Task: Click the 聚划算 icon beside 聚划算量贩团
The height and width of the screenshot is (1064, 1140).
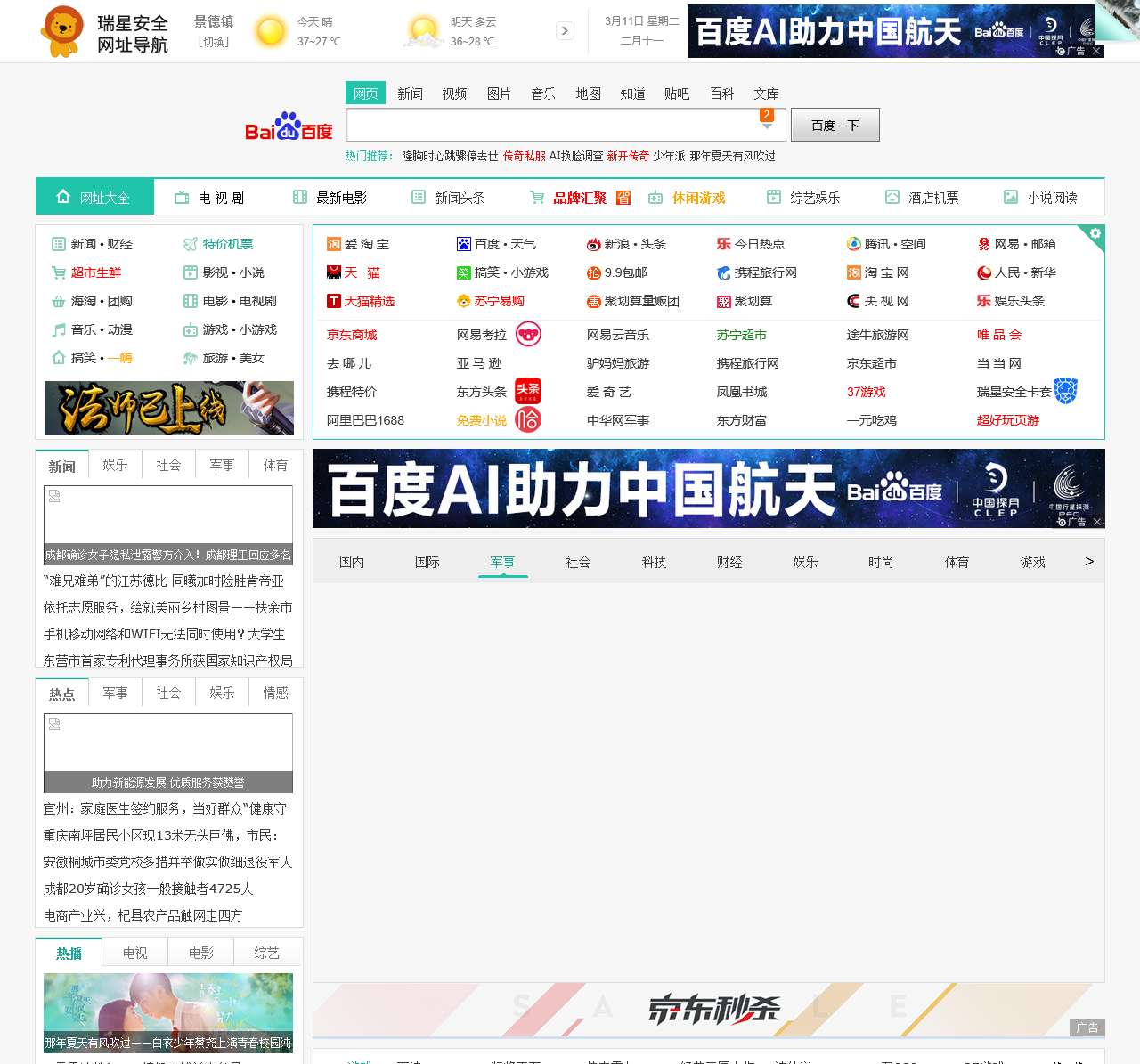Action: pyautogui.click(x=594, y=301)
